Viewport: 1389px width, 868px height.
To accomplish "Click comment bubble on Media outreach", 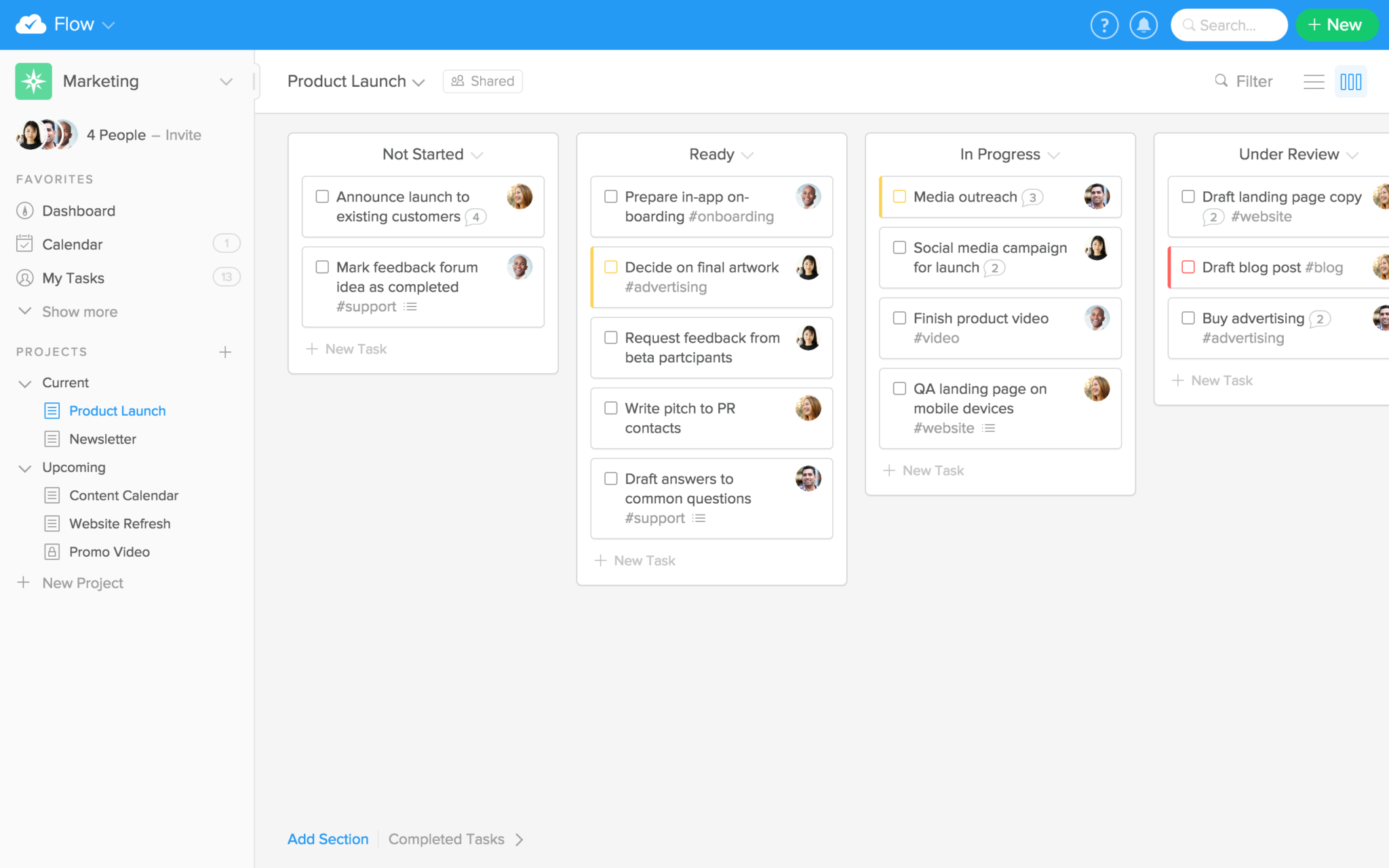I will click(1032, 197).
